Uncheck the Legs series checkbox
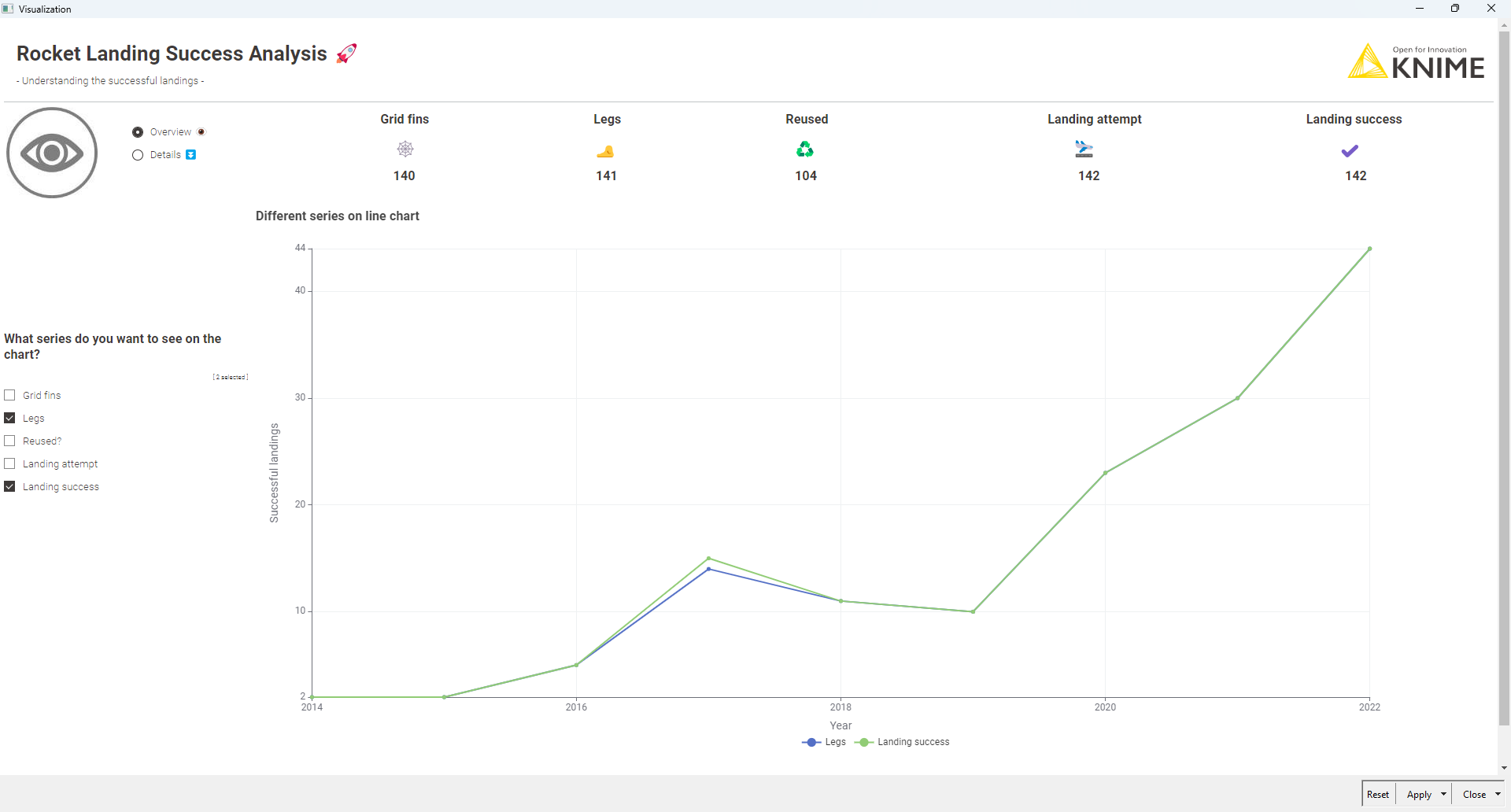 [9, 418]
